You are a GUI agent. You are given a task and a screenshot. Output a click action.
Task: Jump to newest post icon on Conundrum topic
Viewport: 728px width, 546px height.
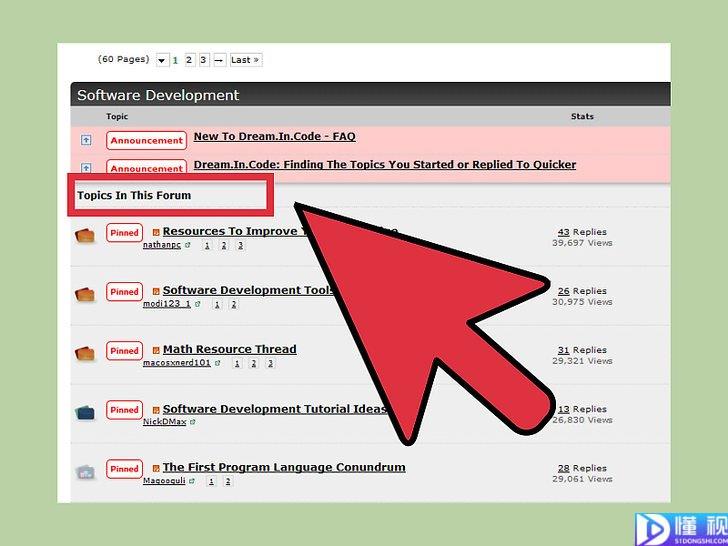pos(156,468)
